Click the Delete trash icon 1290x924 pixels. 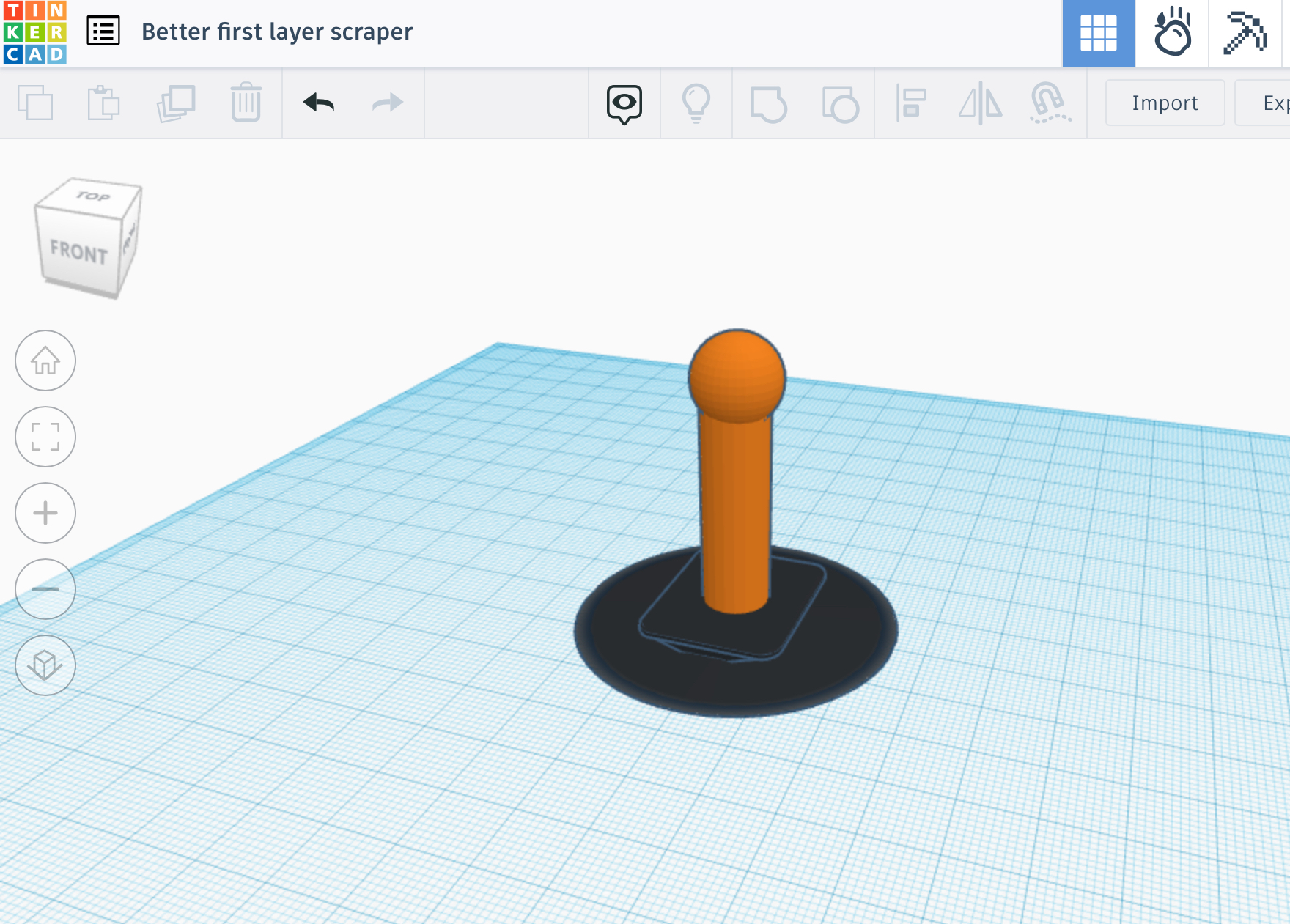tap(246, 103)
